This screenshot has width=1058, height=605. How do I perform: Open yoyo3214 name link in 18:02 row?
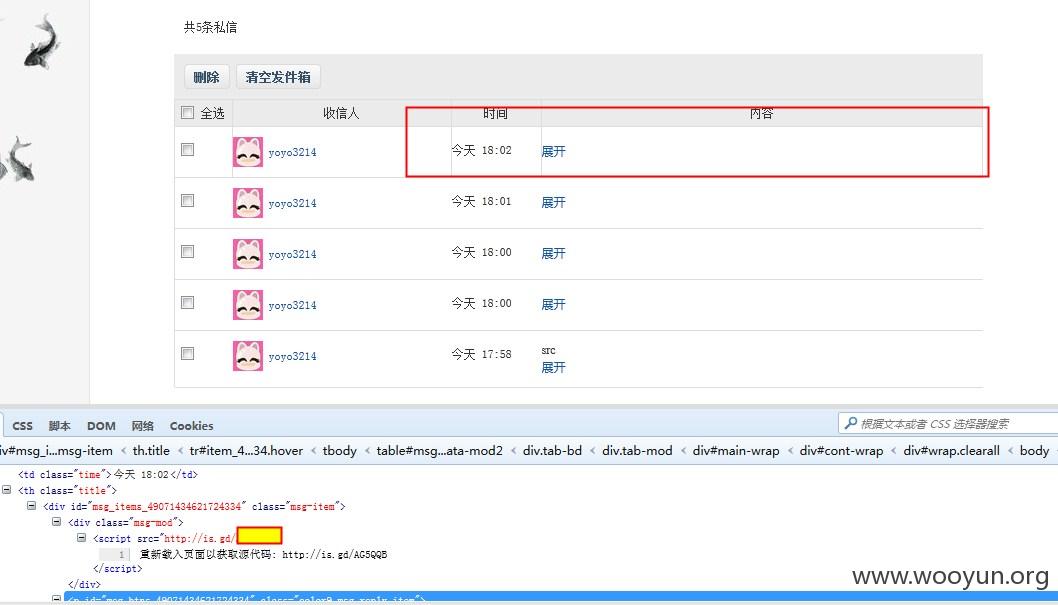pyautogui.click(x=292, y=152)
